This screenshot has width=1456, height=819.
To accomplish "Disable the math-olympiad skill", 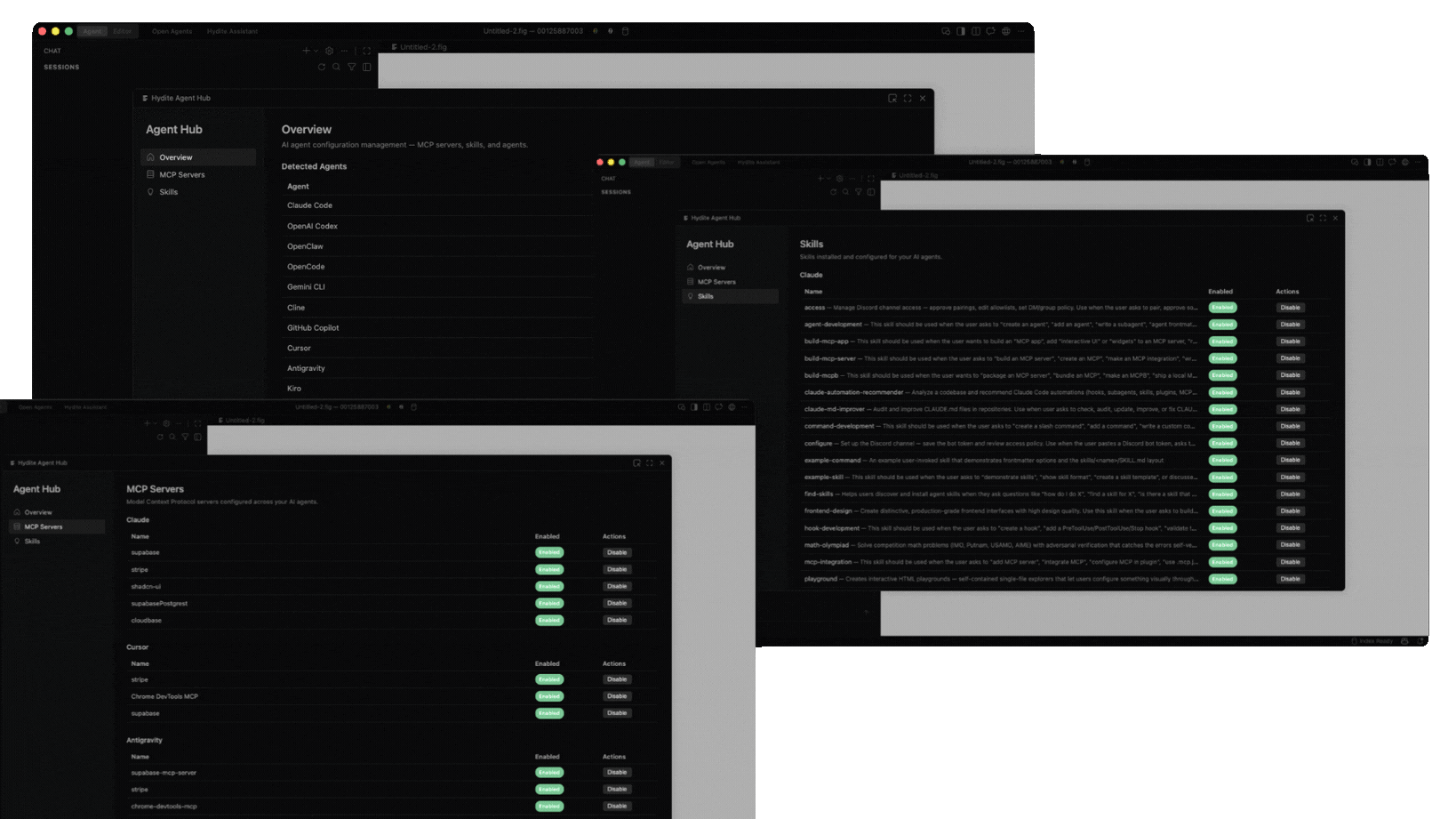I will click(x=1290, y=545).
